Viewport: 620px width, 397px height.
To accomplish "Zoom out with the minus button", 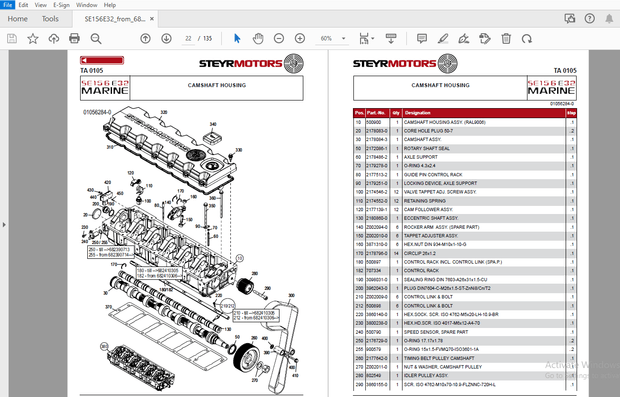I will click(279, 38).
